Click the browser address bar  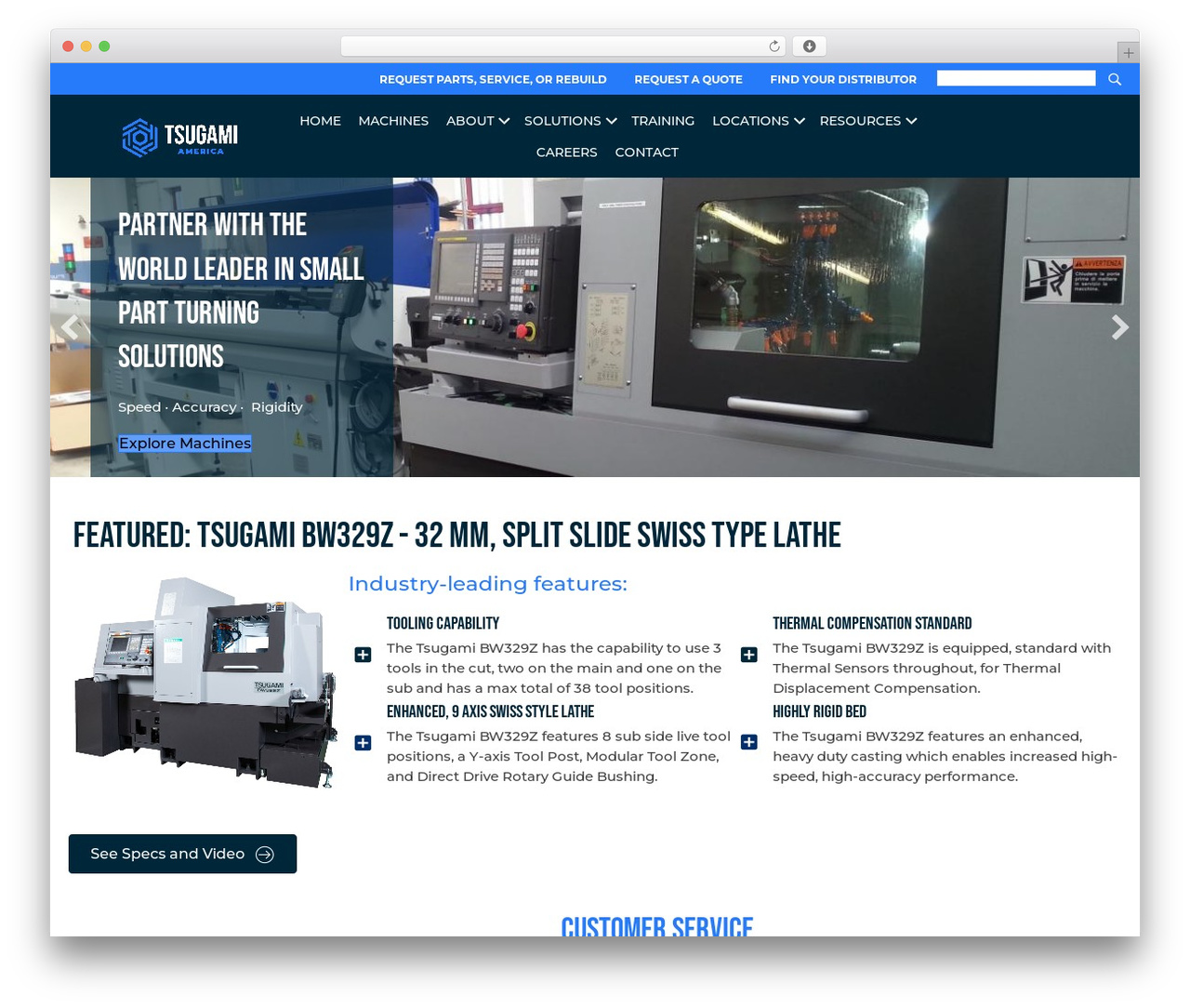562,46
